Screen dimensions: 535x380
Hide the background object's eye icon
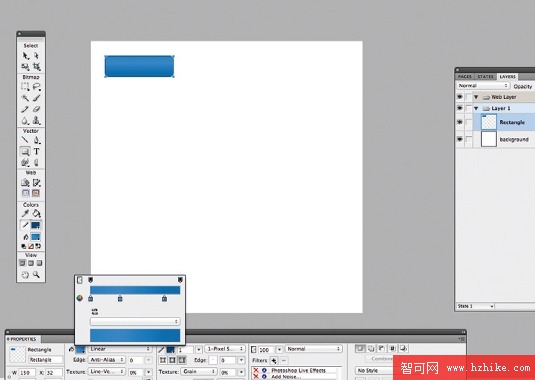click(460, 139)
